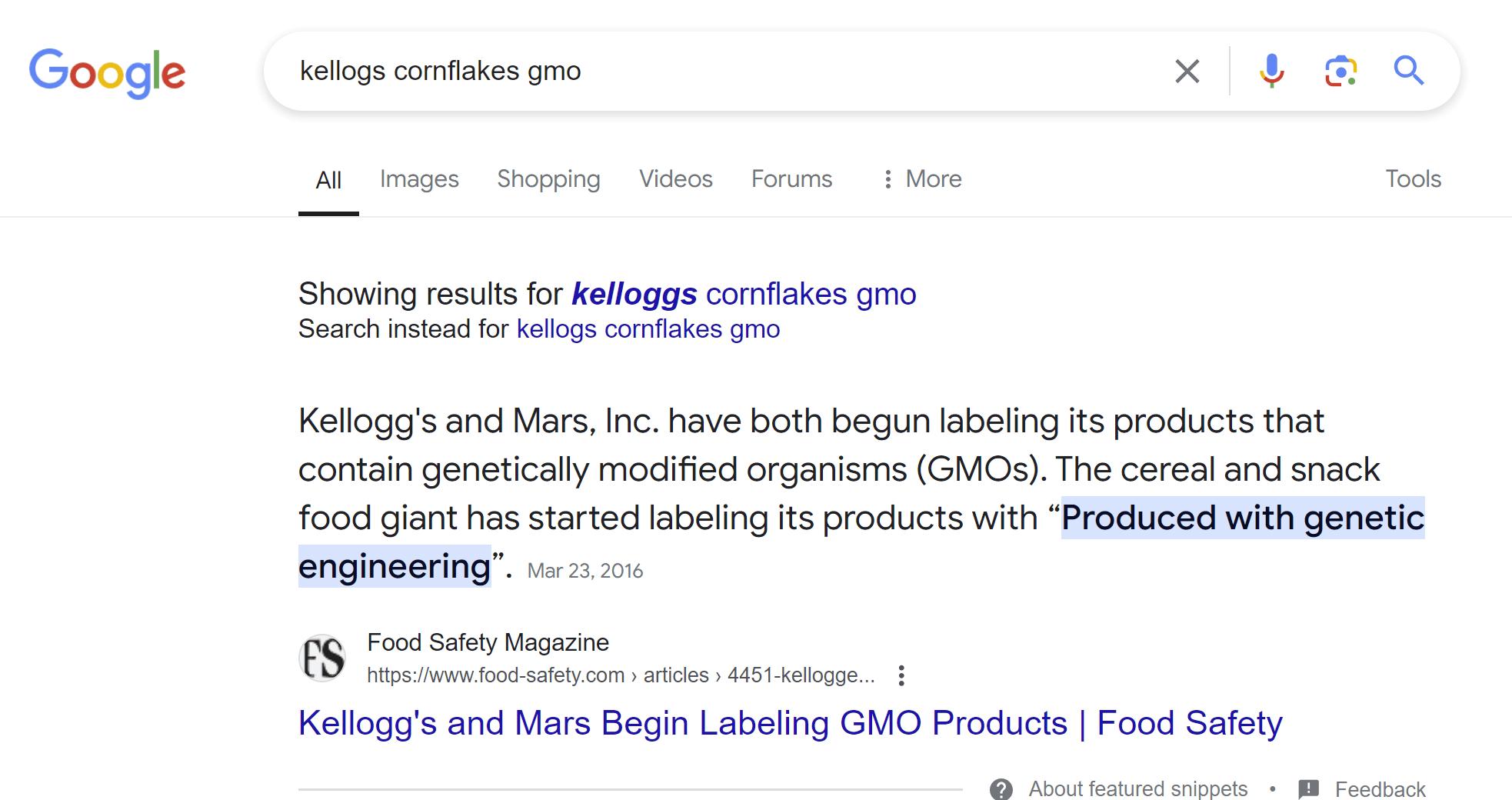
Task: Switch to the Images tab
Action: click(419, 178)
